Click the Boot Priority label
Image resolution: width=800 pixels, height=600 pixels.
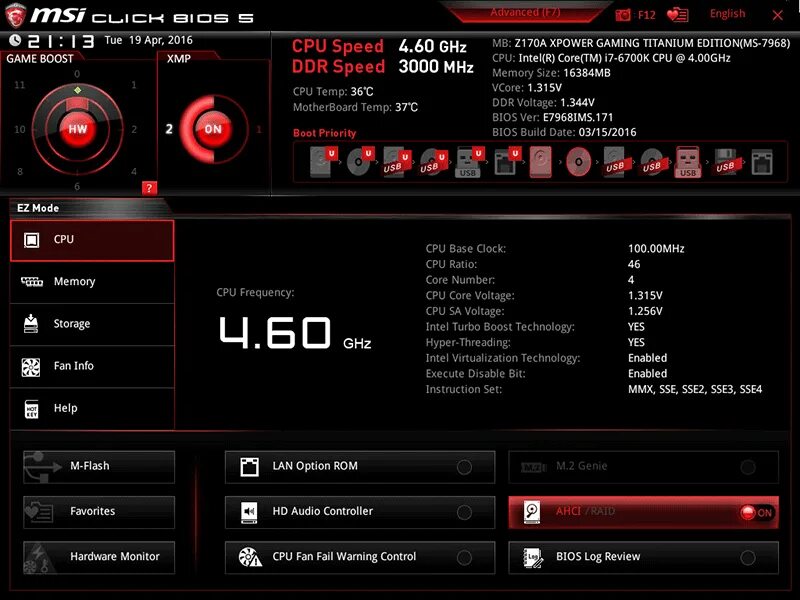click(324, 133)
